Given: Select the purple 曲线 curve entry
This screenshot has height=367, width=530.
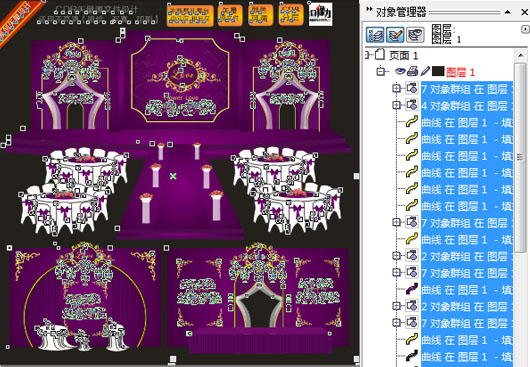Looking at the screenshot, I should point(467,290).
